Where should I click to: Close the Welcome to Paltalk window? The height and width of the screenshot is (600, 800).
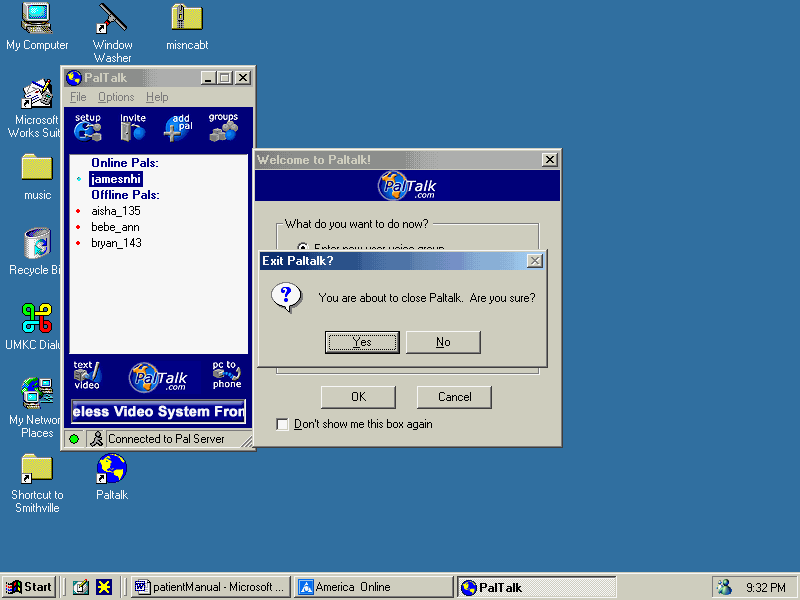point(549,160)
